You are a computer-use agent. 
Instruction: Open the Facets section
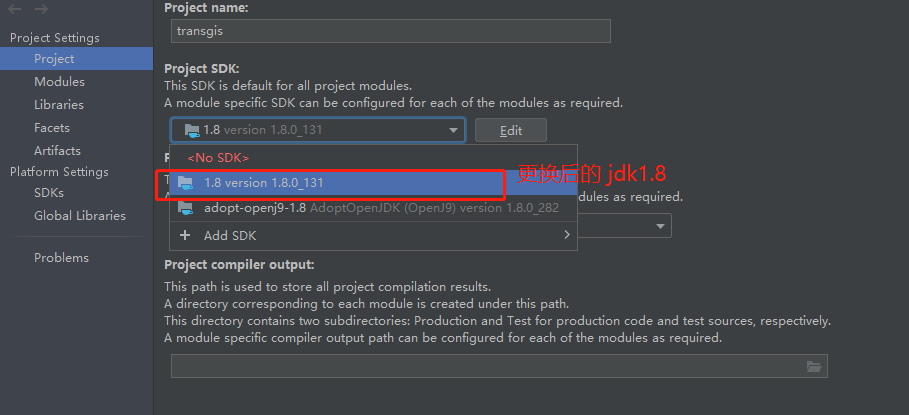click(52, 128)
